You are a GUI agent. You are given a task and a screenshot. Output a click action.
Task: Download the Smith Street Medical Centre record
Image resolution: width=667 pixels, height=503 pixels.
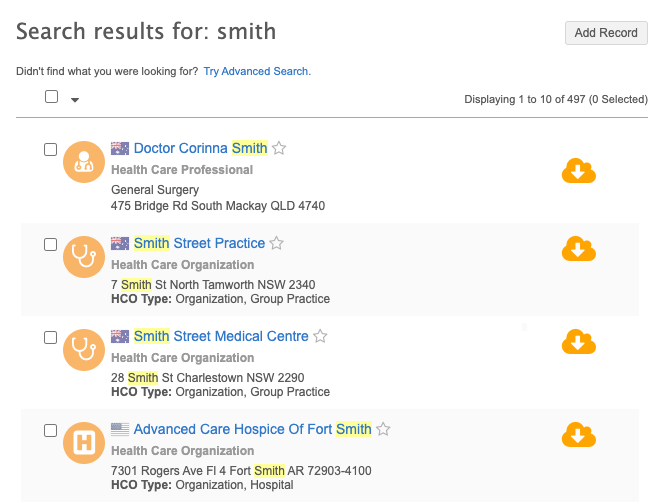point(578,342)
